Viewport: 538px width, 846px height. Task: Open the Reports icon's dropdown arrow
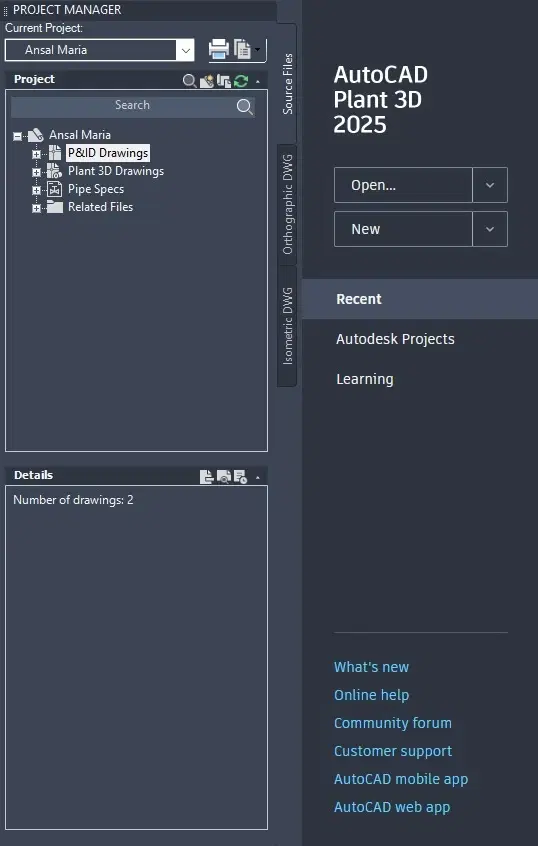click(257, 50)
